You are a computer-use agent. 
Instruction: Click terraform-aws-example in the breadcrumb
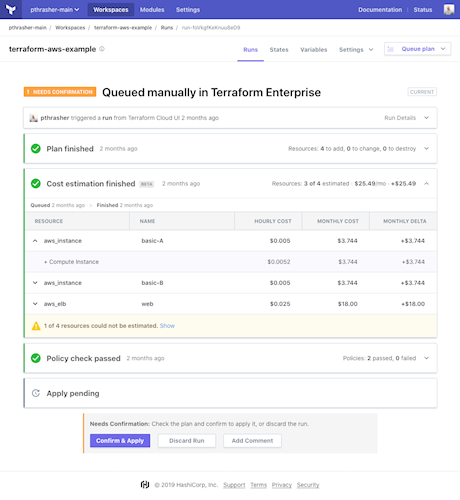[x=123, y=28]
